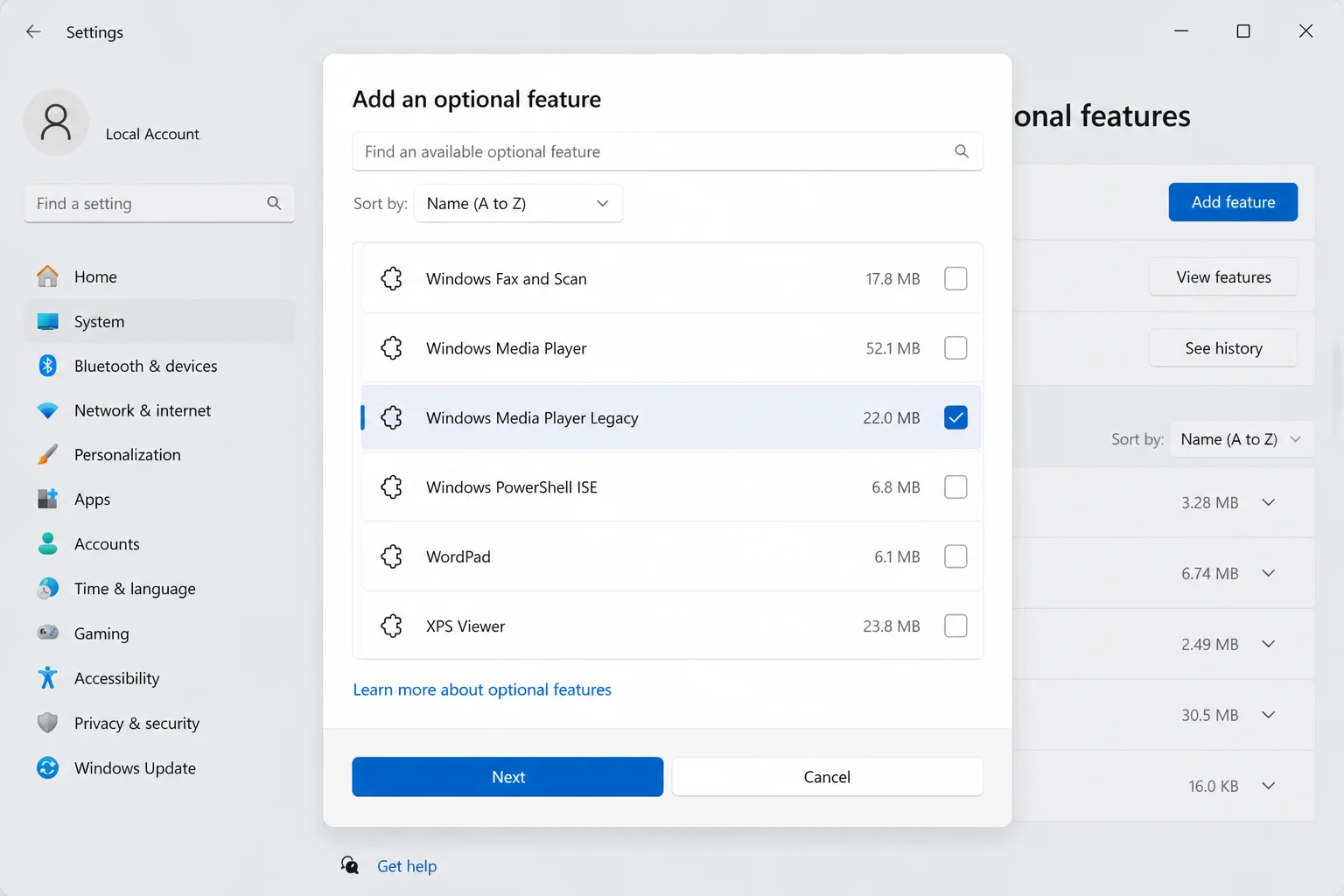
Task: Check the XPS Viewer checkbox
Action: (955, 626)
